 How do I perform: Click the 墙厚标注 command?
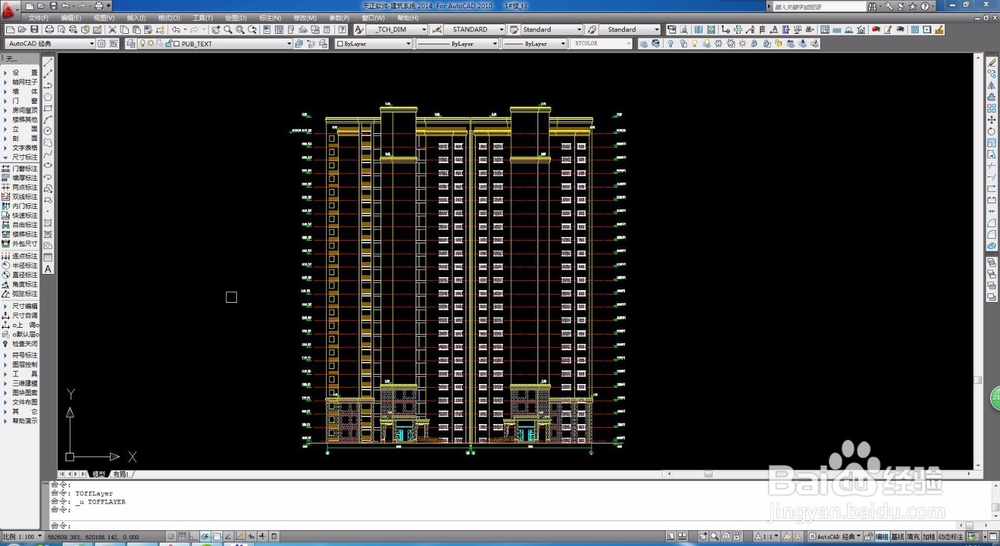tap(20, 178)
